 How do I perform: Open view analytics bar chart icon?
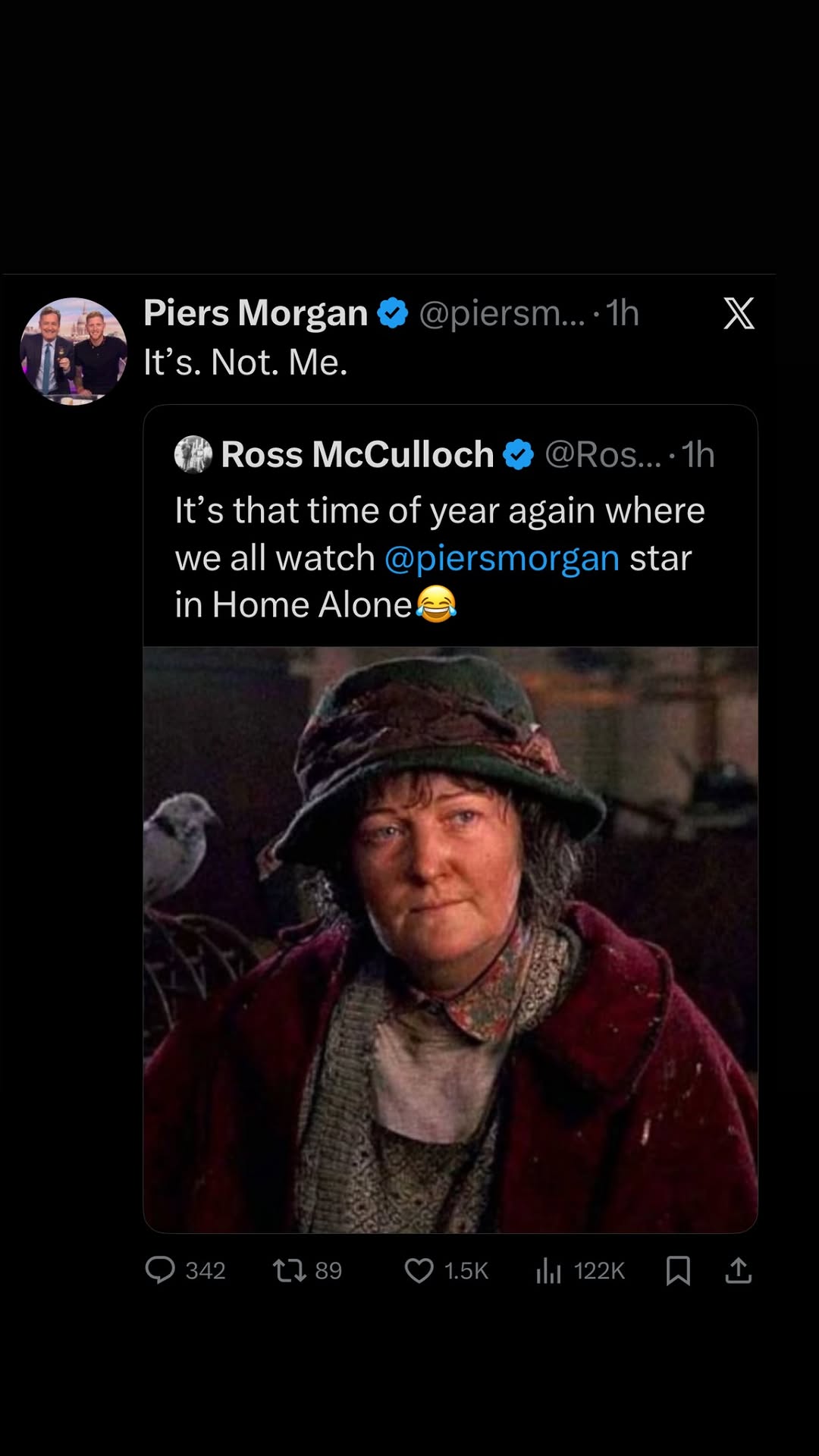(548, 1269)
